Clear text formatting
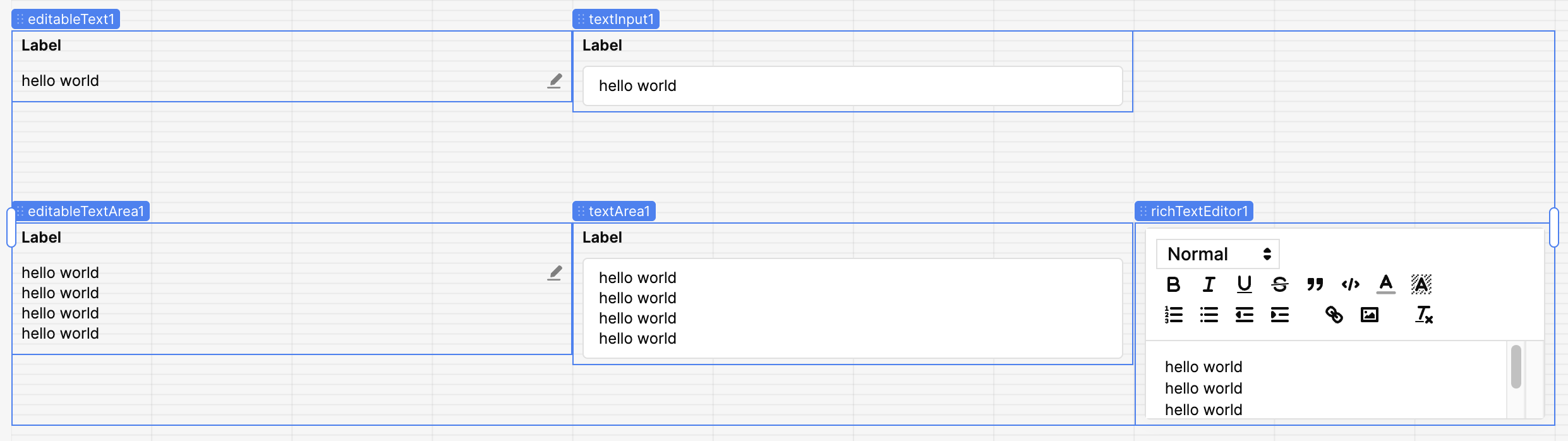 pyautogui.click(x=1424, y=315)
